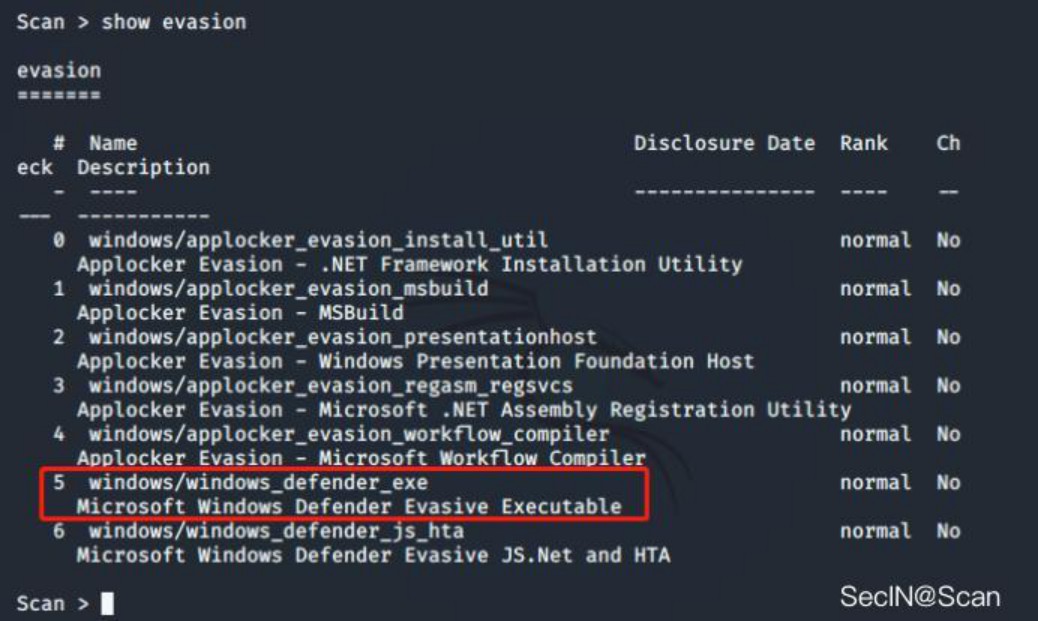1038x621 pixels.
Task: Select windows/applocker_evasion_msbuild module name
Action: (289, 289)
